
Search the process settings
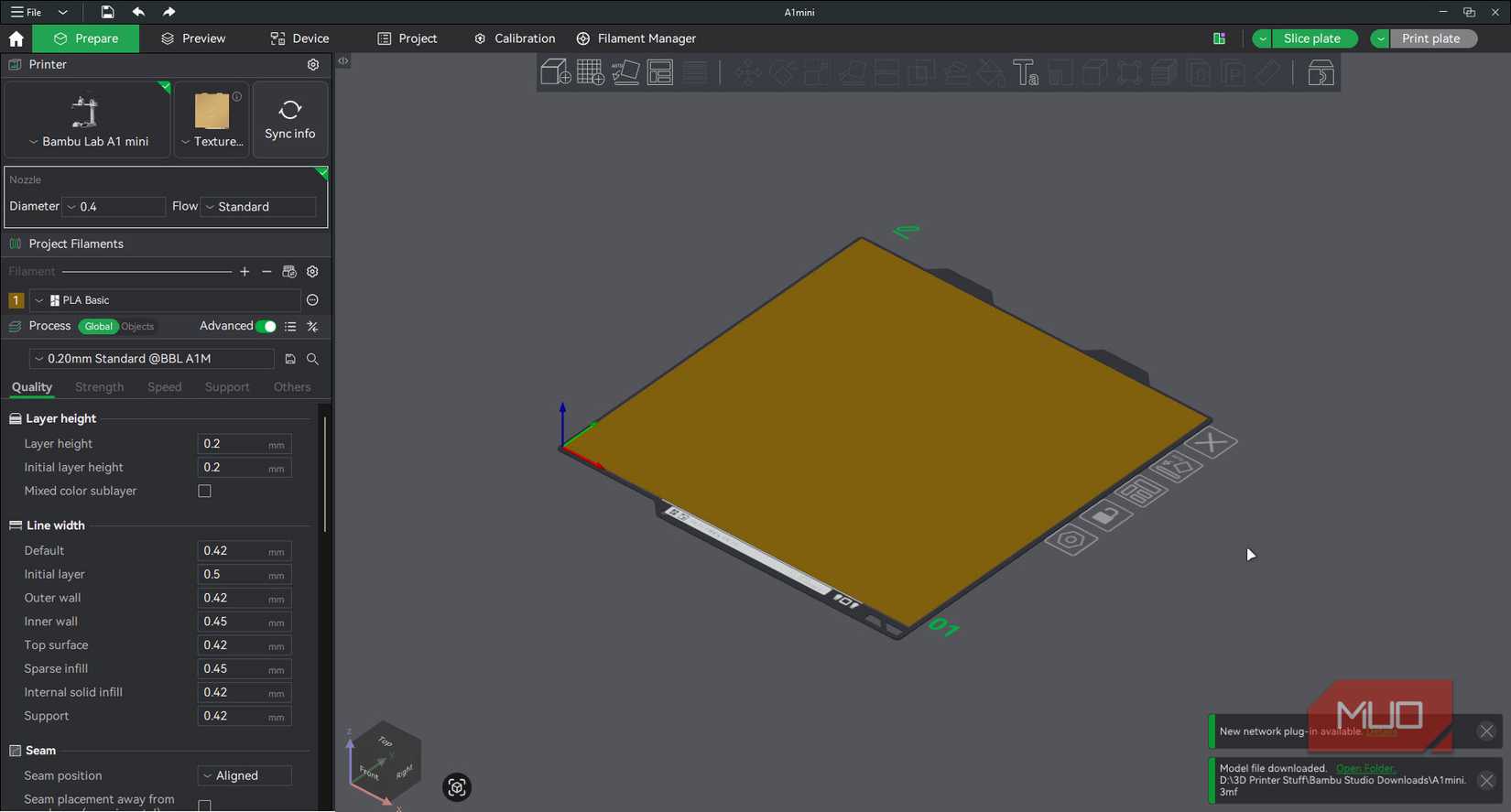click(x=312, y=359)
